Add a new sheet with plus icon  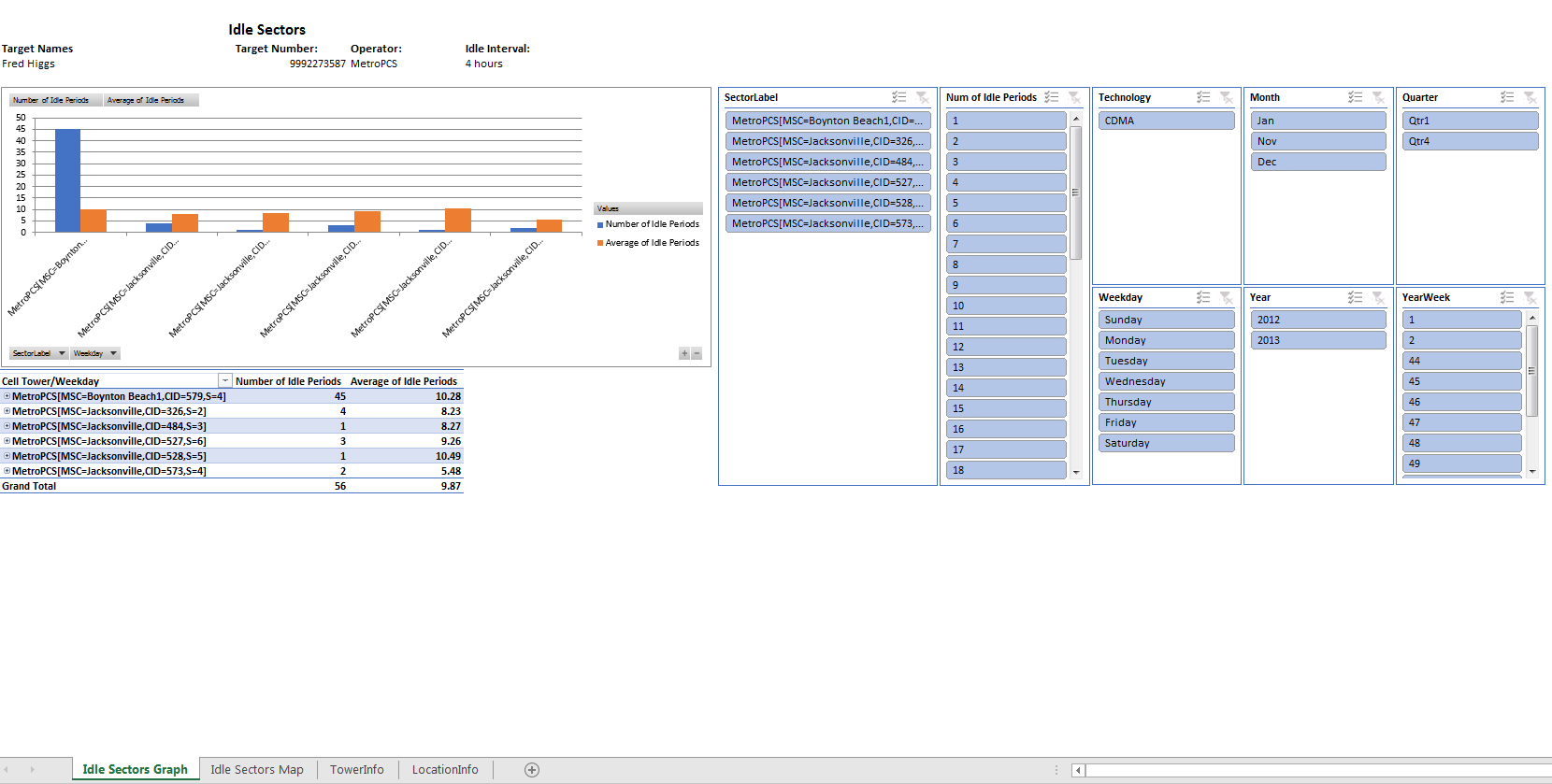point(532,770)
